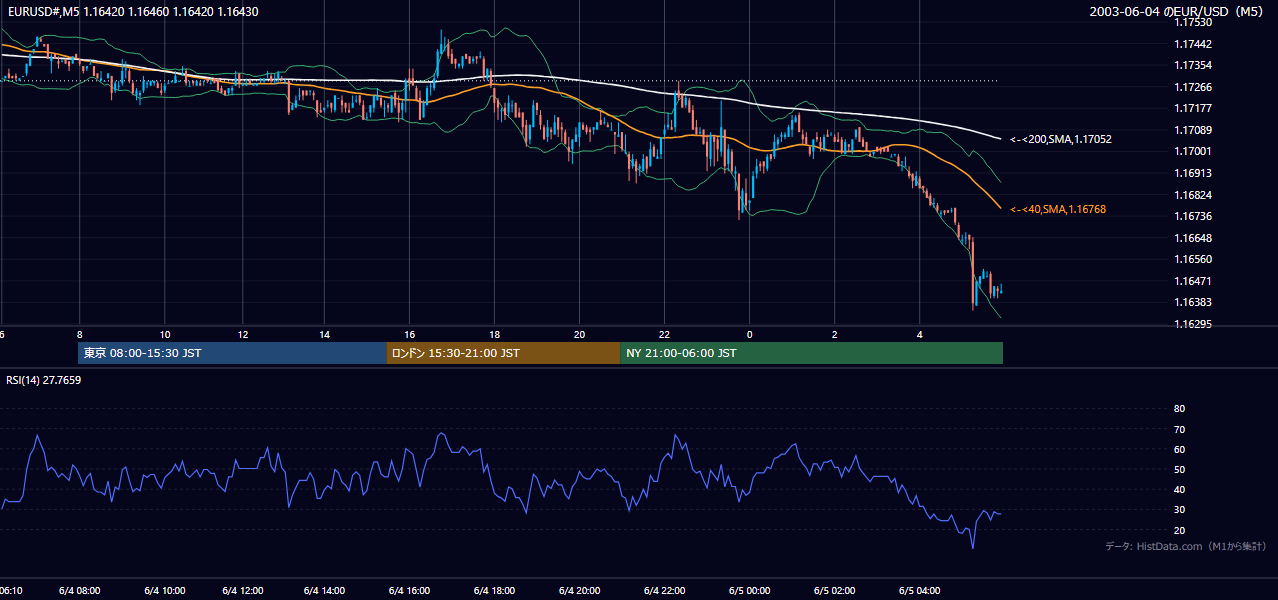Click the 6/4 08:00 time label
The image size is (1278, 600).
point(79,590)
